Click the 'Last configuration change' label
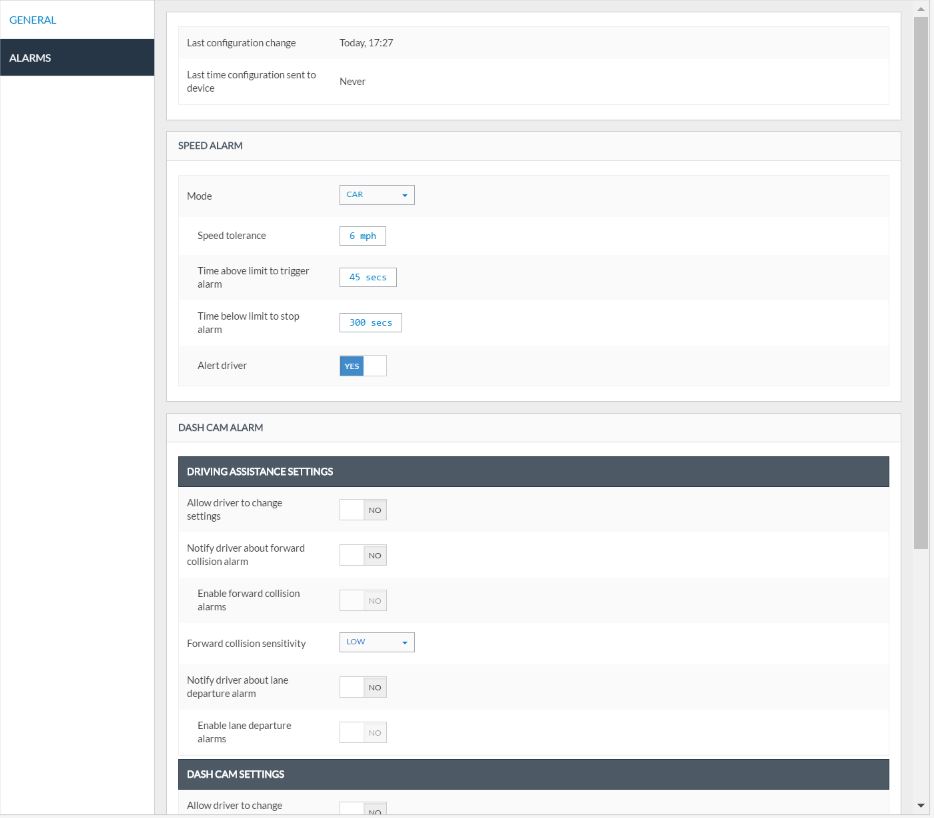This screenshot has width=934, height=818. 241,43
